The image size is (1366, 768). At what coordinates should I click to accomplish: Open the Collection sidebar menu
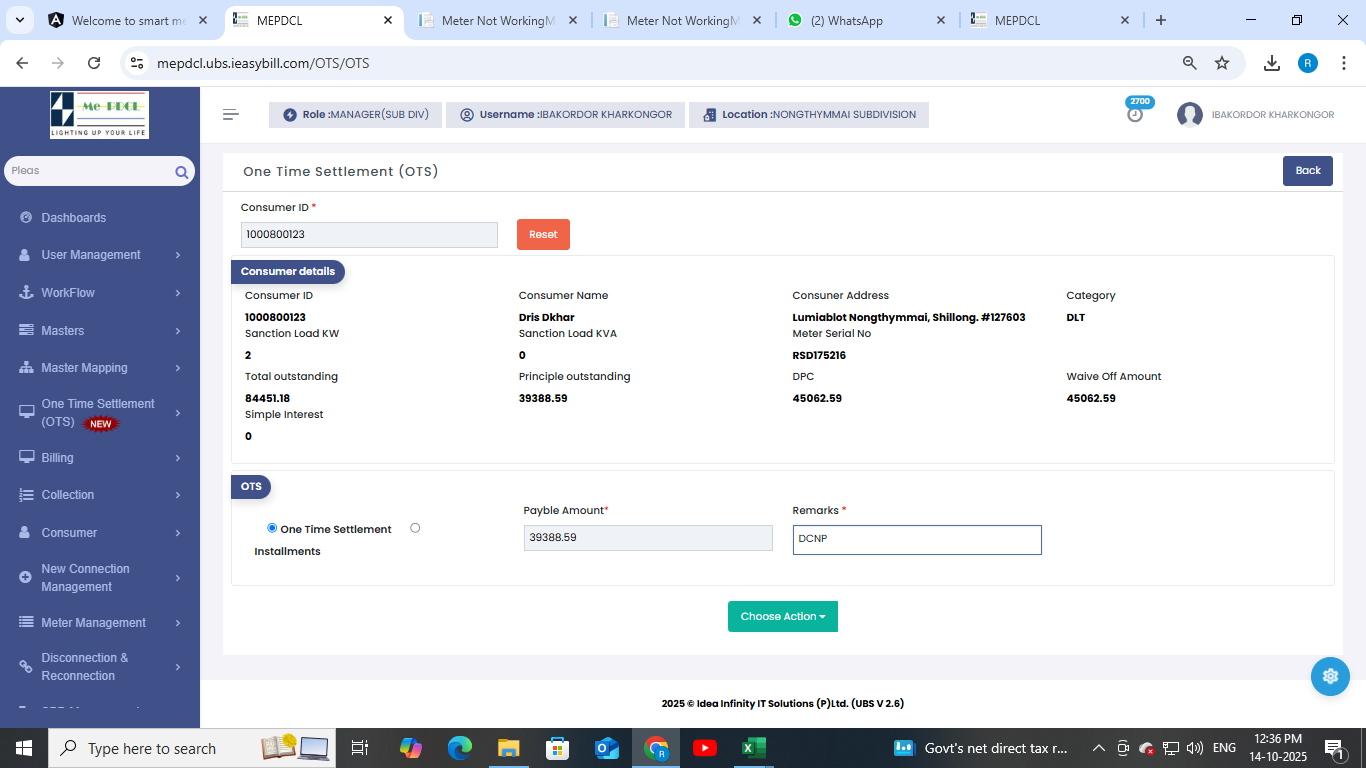100,495
